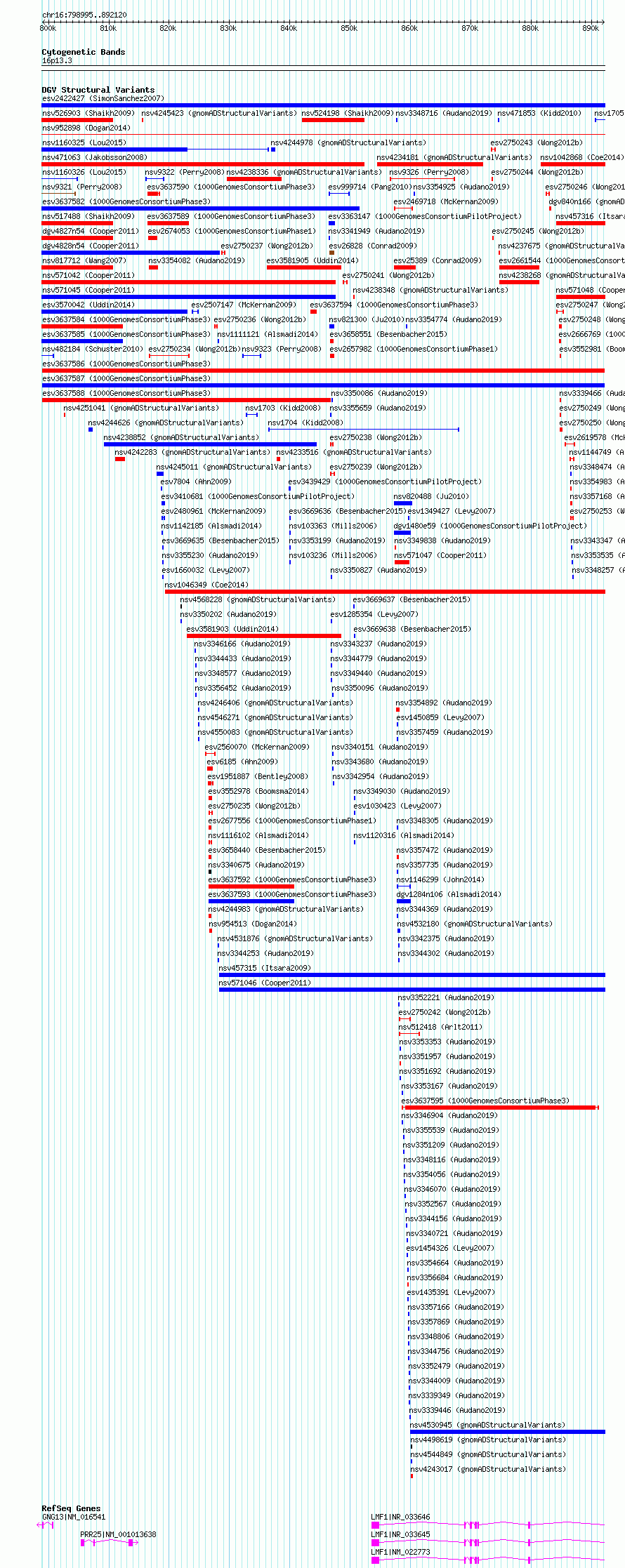
Task: Select nsv1111121 (Alsmadi2014) variant
Action: [x=268, y=335]
